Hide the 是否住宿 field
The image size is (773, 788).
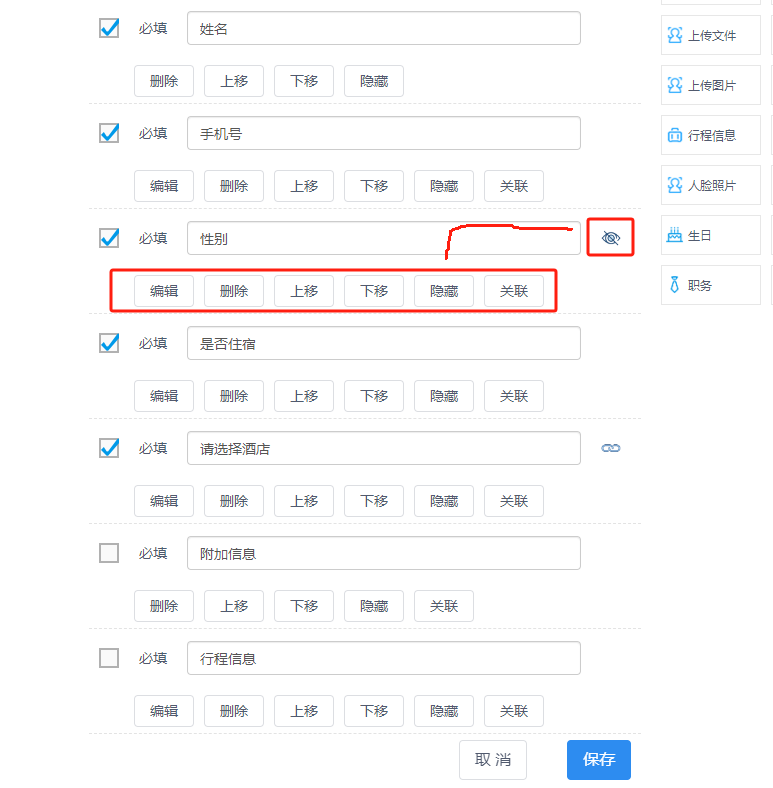tap(444, 396)
